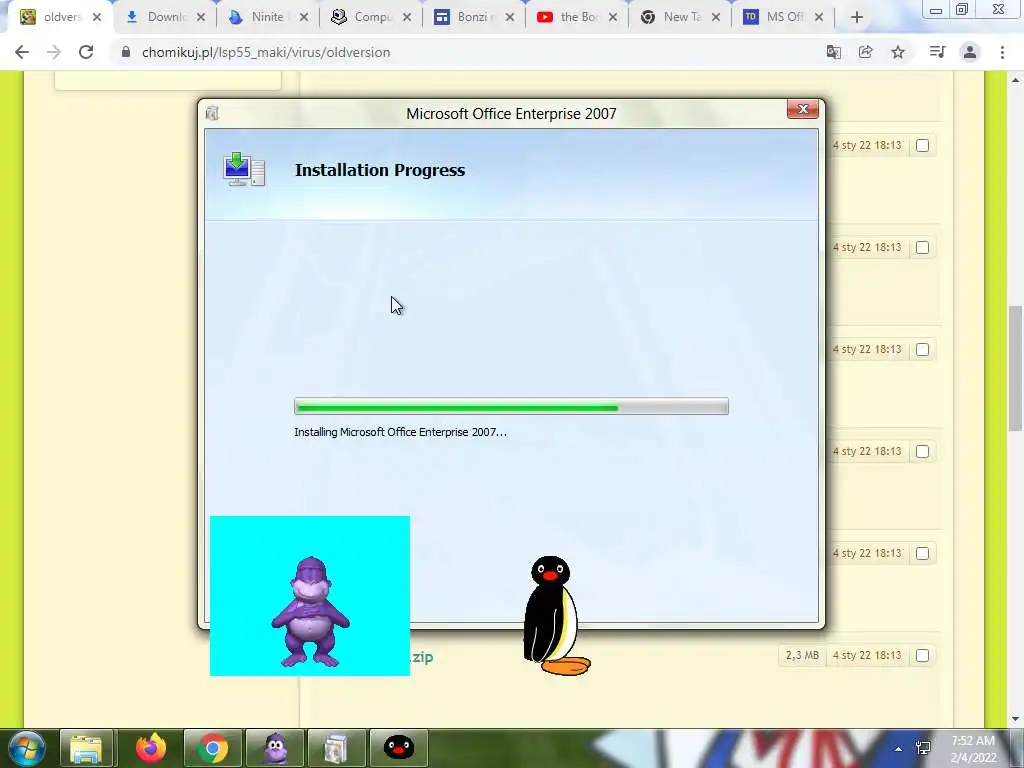
Task: Tick the third file row checkbox
Action: tap(922, 349)
